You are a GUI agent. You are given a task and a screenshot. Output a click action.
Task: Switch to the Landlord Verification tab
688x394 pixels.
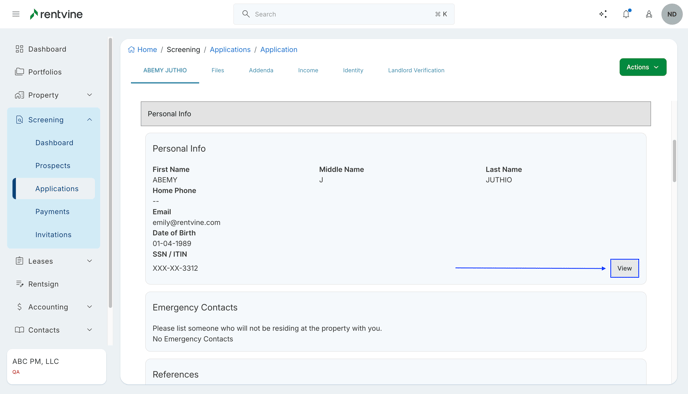tap(416, 71)
